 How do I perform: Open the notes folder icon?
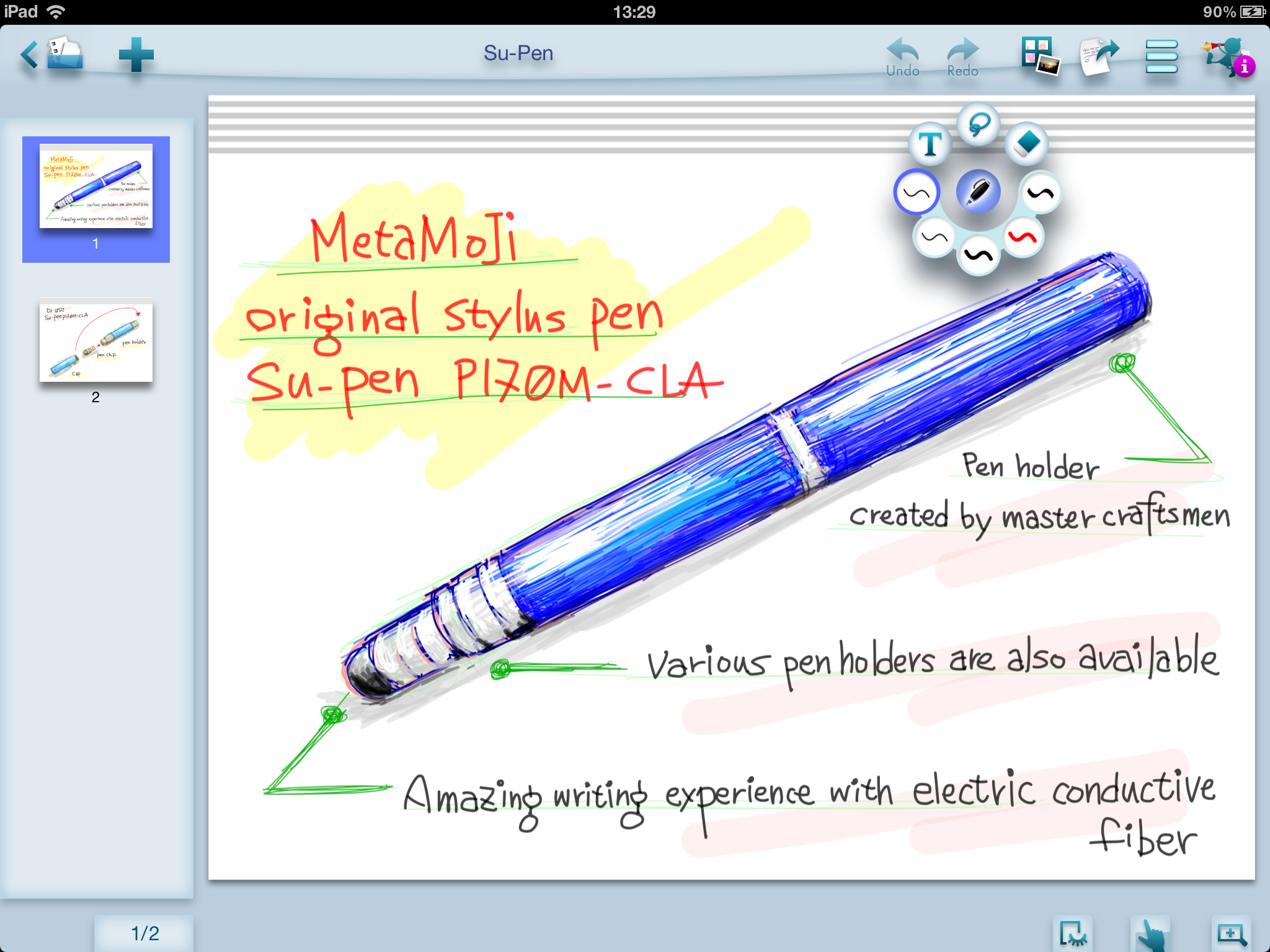click(65, 54)
